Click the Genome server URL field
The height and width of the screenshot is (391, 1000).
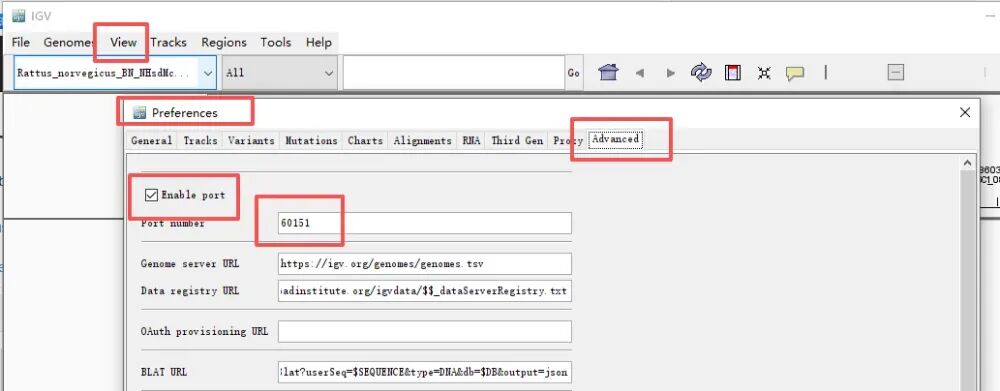pyautogui.click(x=425, y=263)
